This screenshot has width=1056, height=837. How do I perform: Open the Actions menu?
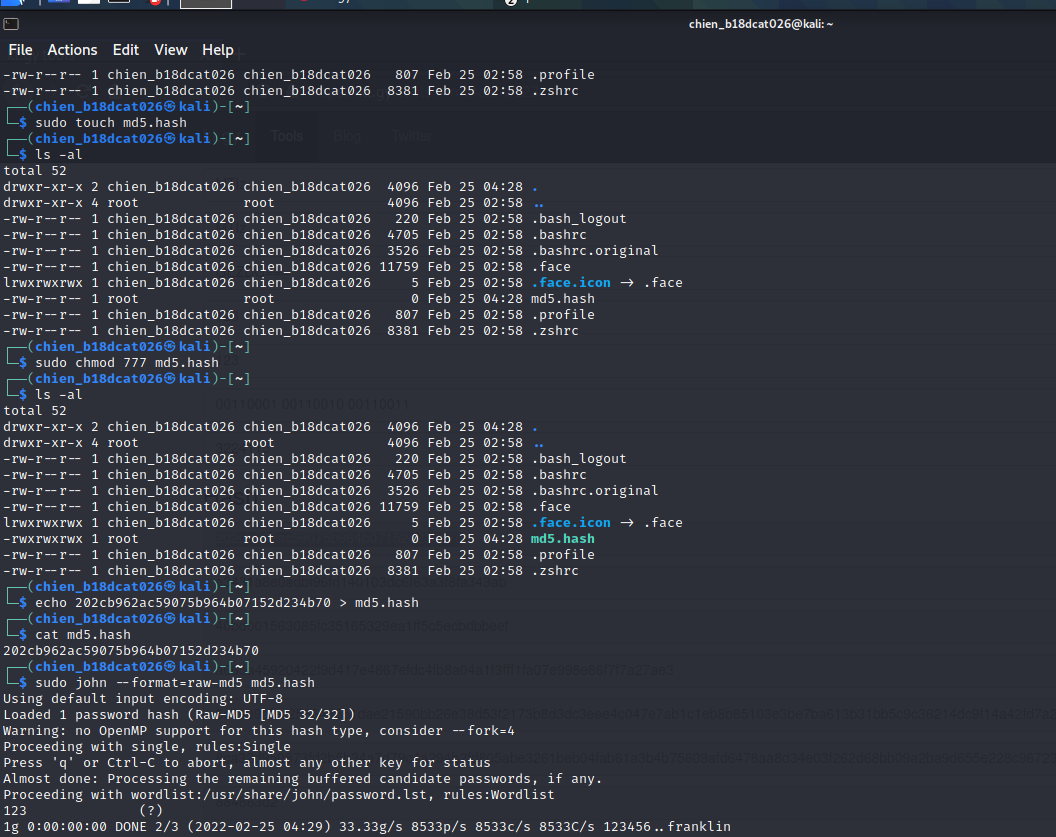tap(72, 50)
